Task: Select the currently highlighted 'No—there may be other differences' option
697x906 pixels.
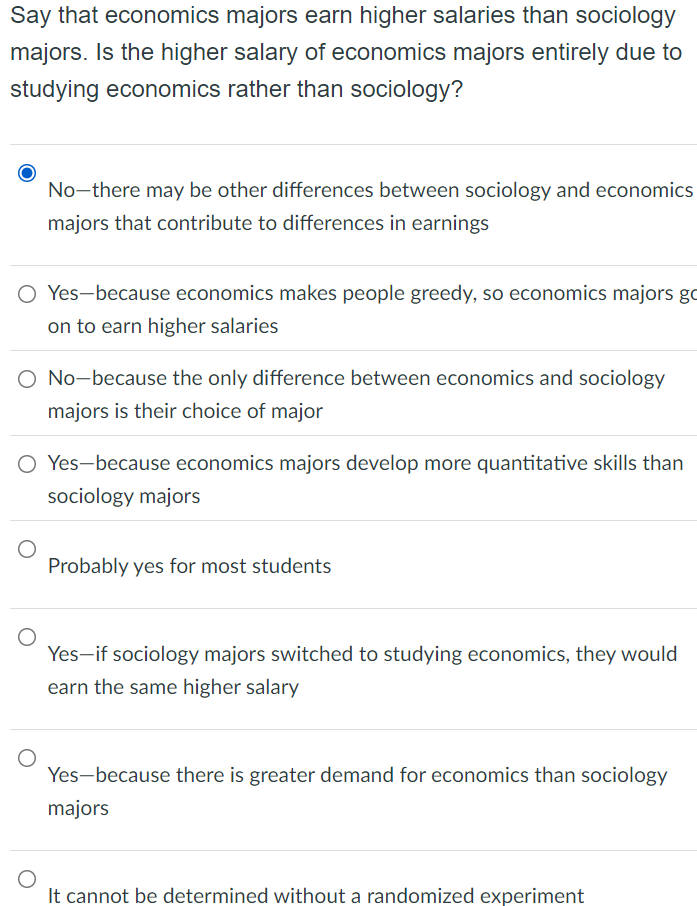Action: (x=372, y=206)
